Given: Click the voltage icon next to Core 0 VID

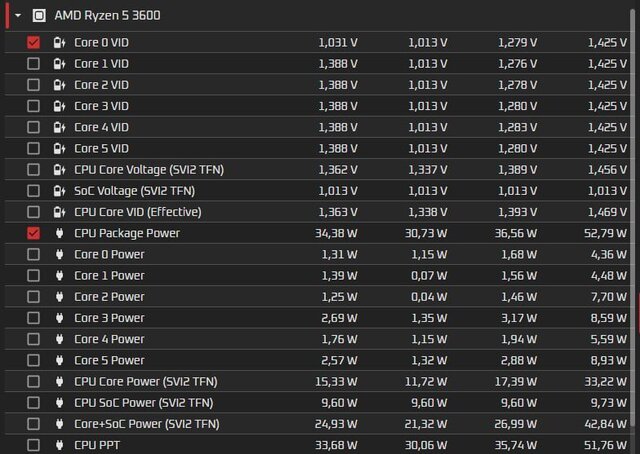Looking at the screenshot, I should coord(59,42).
